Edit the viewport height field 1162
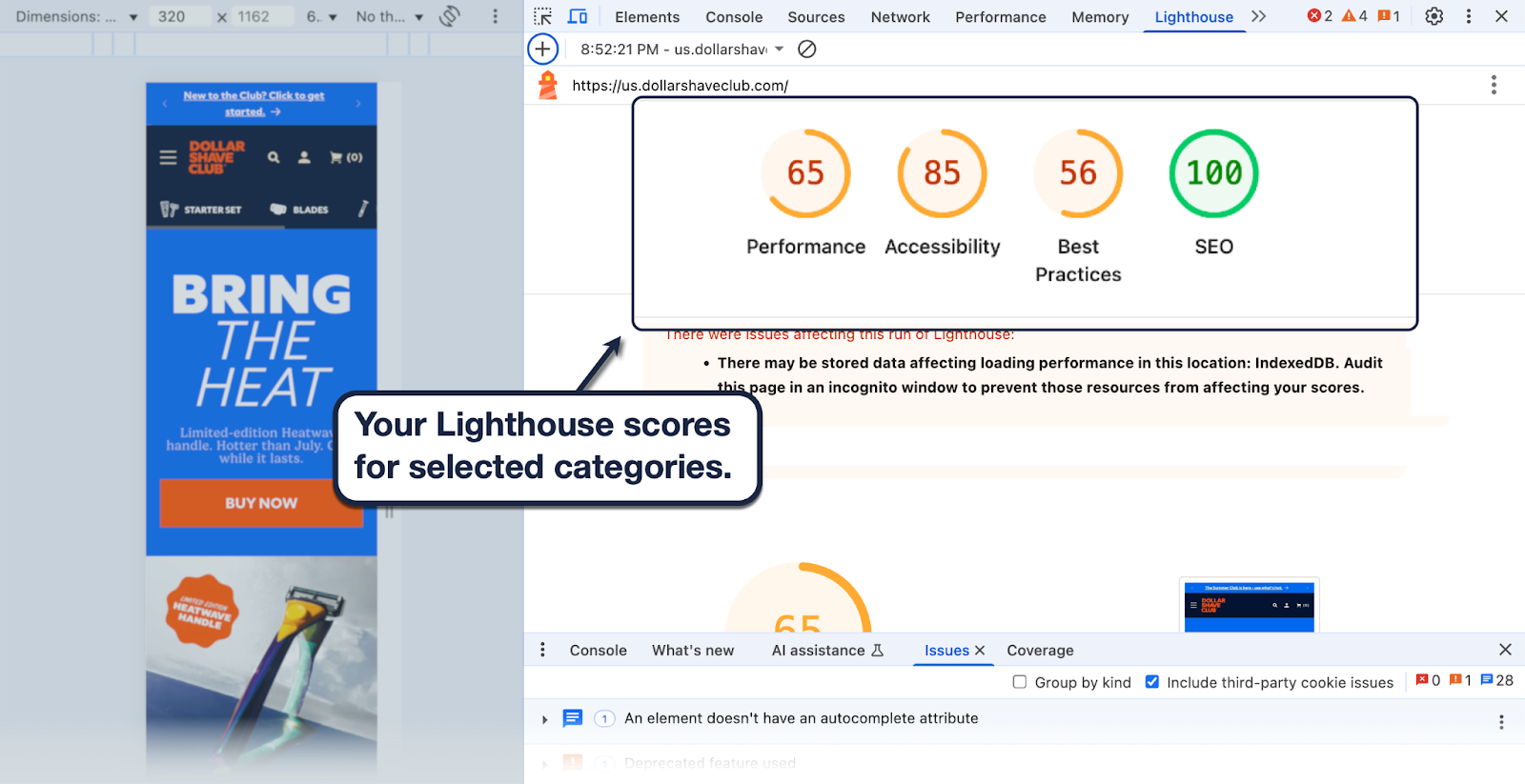Viewport: 1525px width, 784px height. (263, 16)
